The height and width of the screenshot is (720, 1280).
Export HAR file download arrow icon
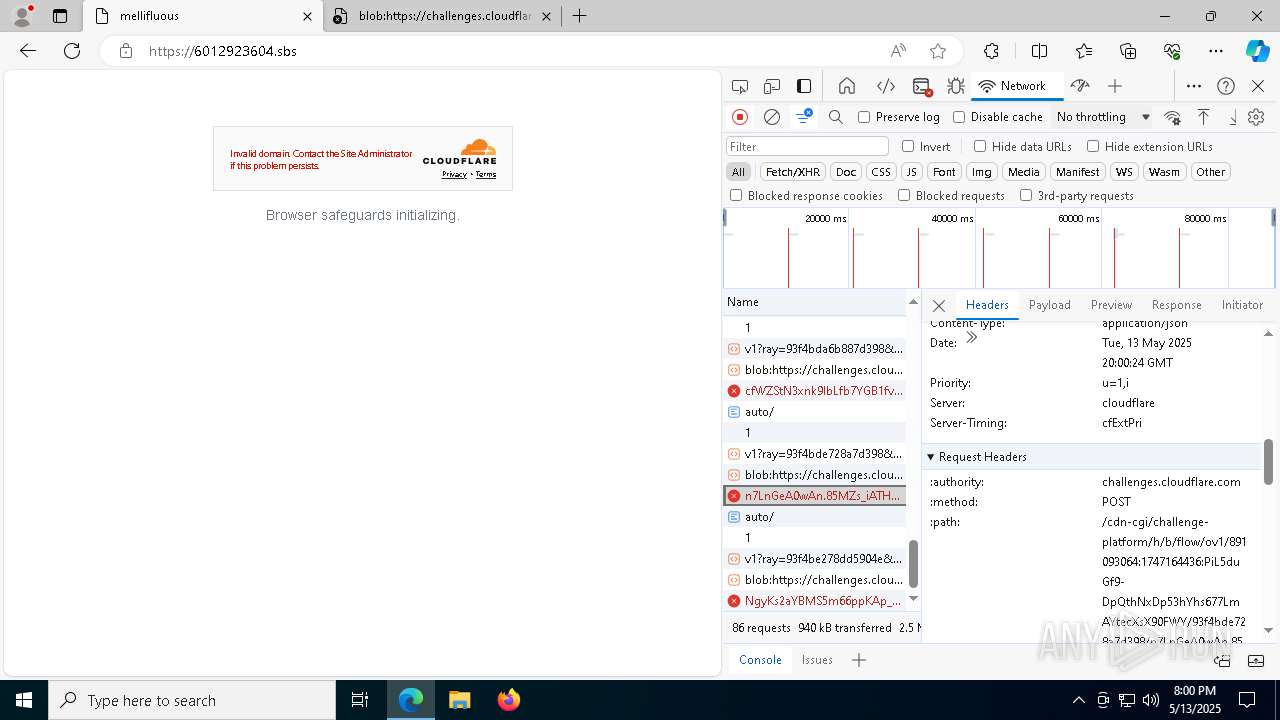click(x=1233, y=117)
